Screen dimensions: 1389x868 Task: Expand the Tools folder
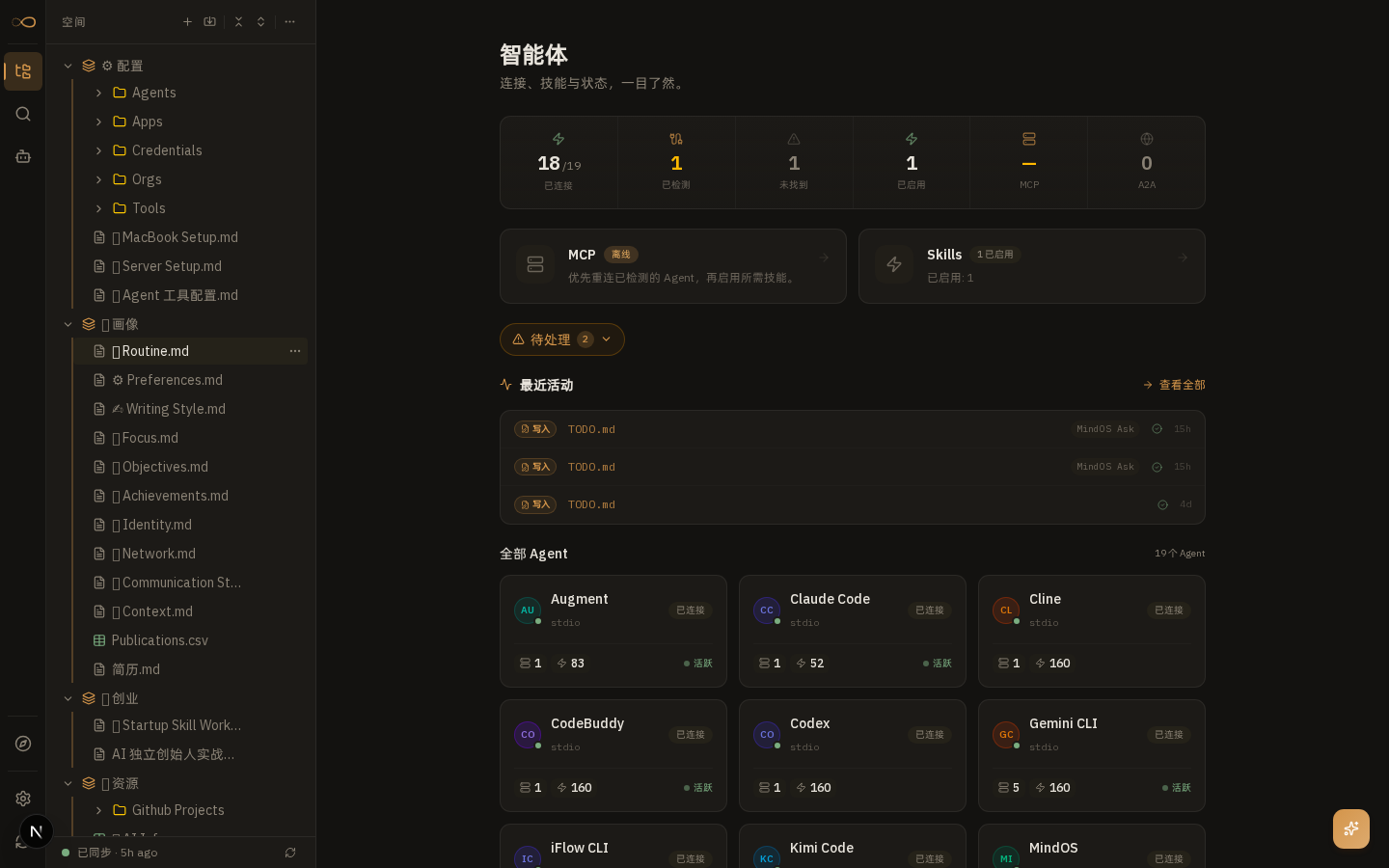[98, 208]
